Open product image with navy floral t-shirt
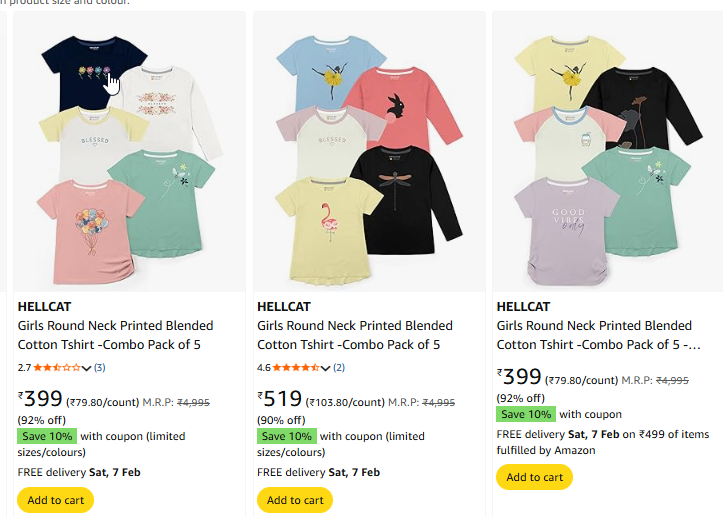723x517 pixels. point(128,152)
